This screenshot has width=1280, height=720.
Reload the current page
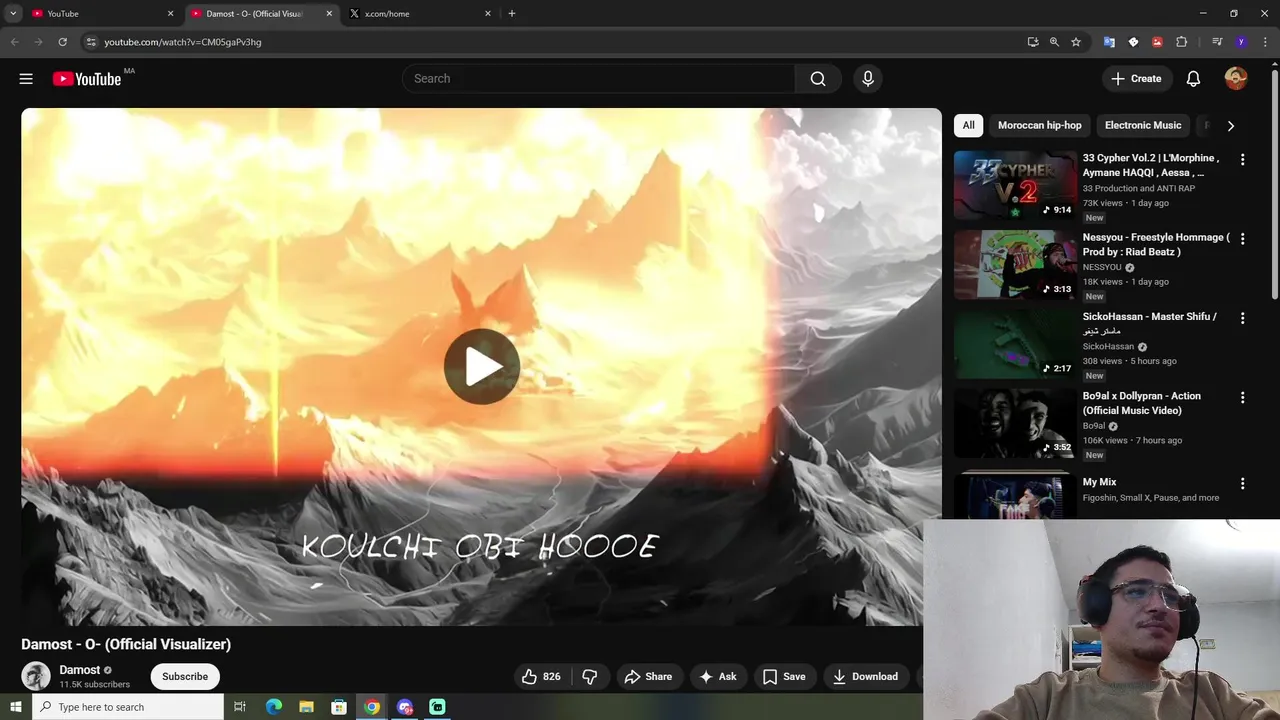point(62,42)
